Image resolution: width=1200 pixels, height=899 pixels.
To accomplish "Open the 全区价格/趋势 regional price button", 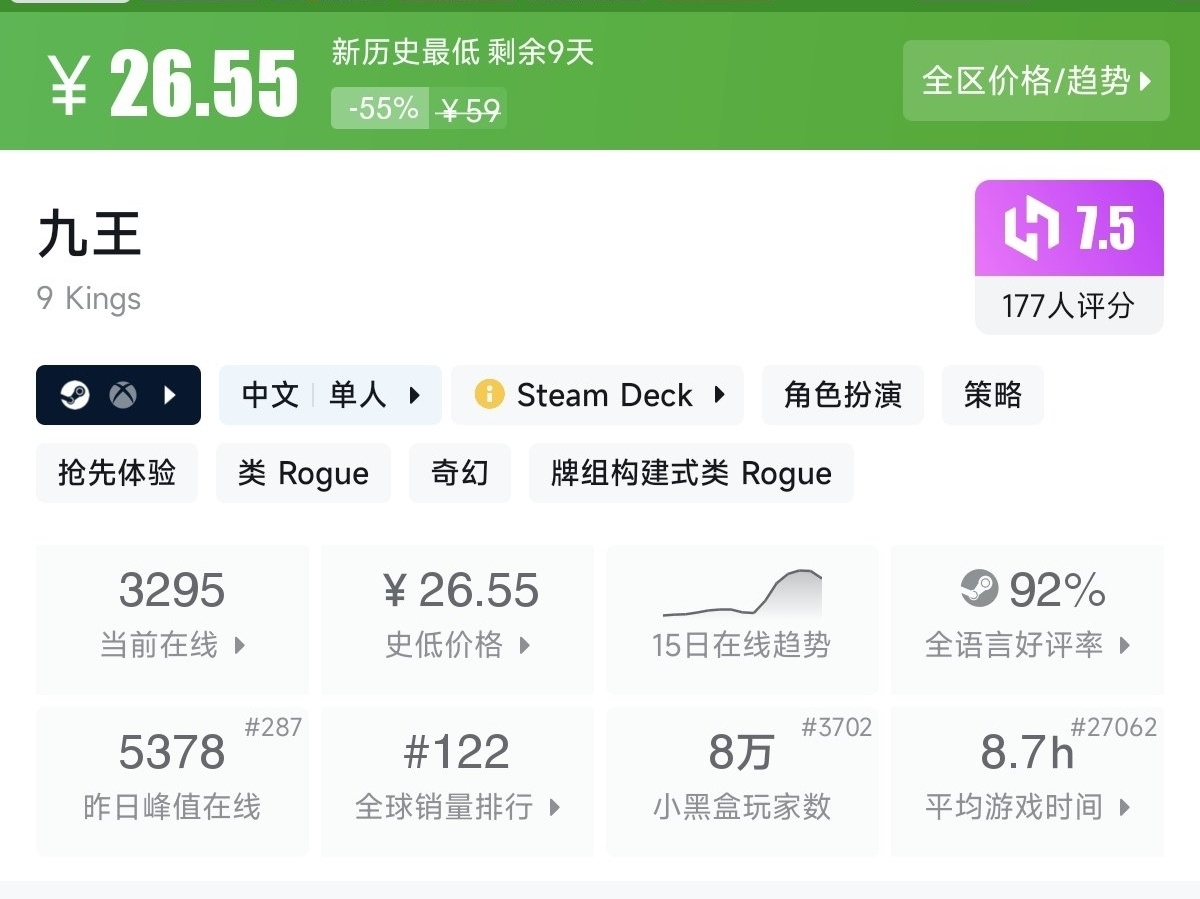I will pos(1035,81).
